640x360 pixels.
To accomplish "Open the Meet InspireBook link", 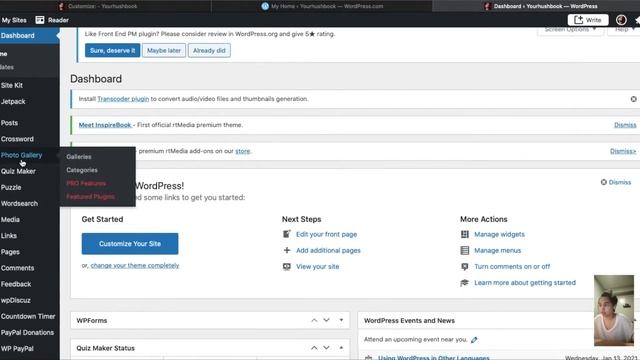I will (105, 125).
